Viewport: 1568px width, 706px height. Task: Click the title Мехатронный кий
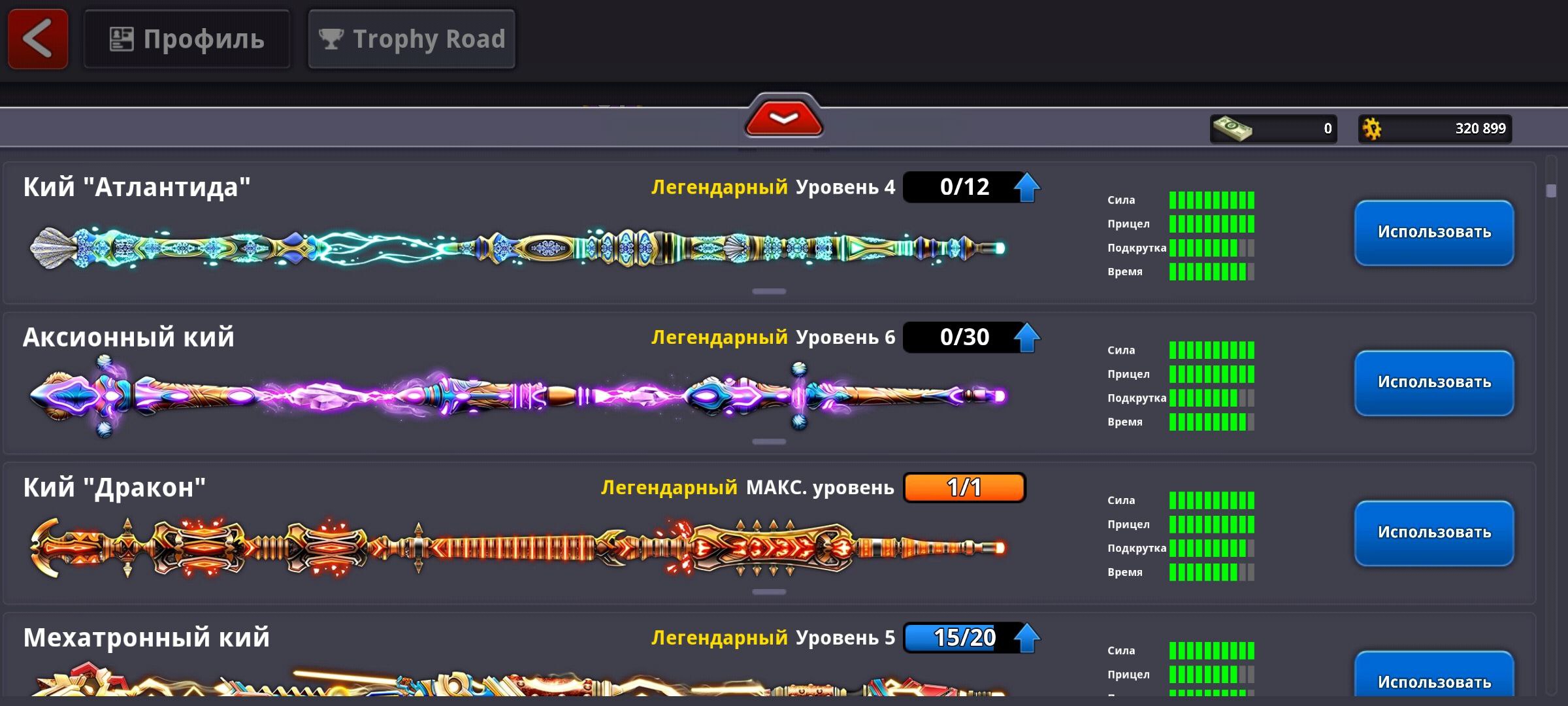(146, 637)
